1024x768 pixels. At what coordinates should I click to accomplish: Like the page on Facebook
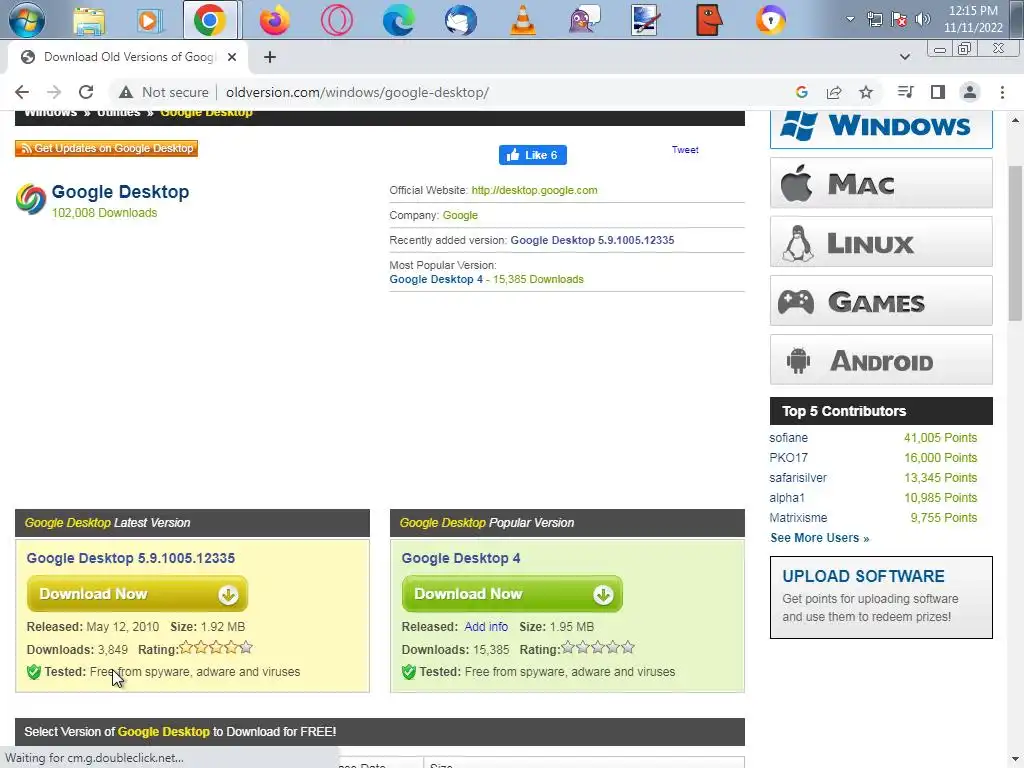(533, 155)
